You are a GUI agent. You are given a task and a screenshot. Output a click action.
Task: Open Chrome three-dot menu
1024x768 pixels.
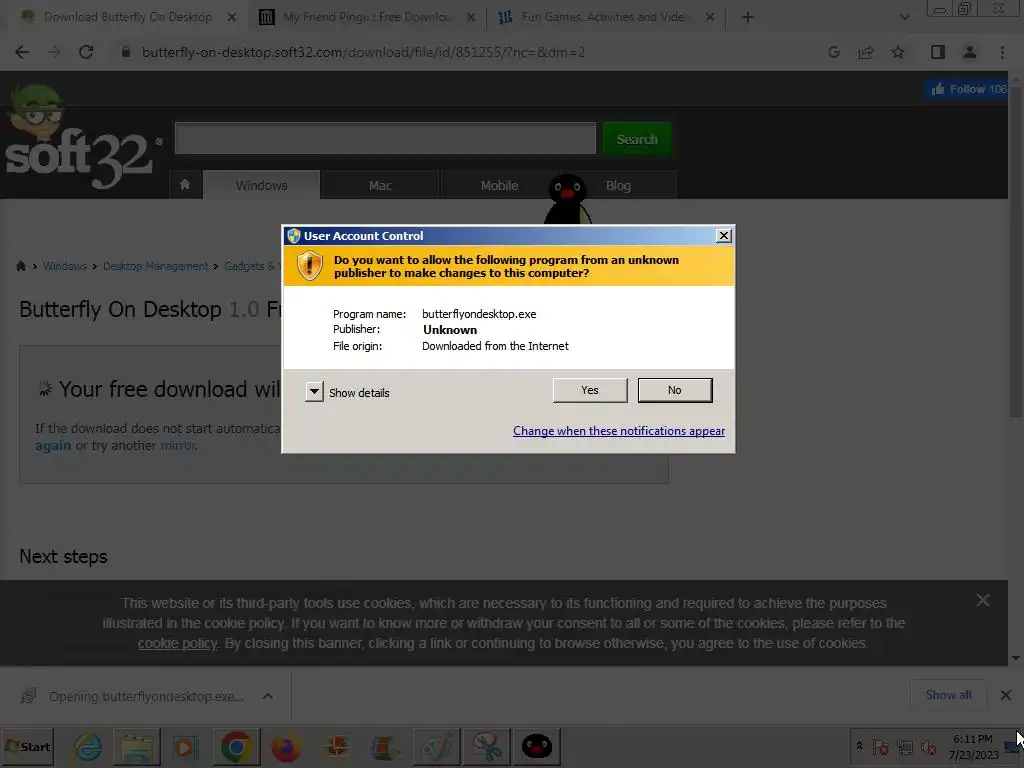pos(1002,52)
